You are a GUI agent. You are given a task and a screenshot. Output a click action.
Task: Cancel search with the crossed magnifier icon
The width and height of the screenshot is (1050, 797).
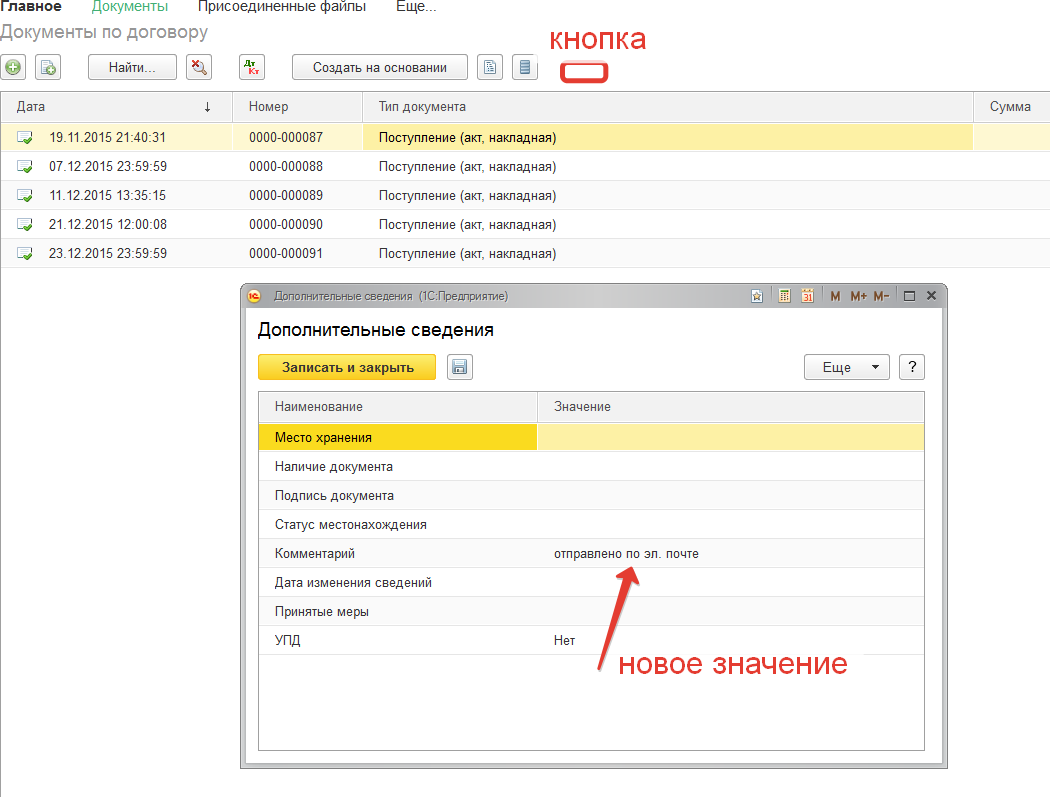[x=199, y=67]
